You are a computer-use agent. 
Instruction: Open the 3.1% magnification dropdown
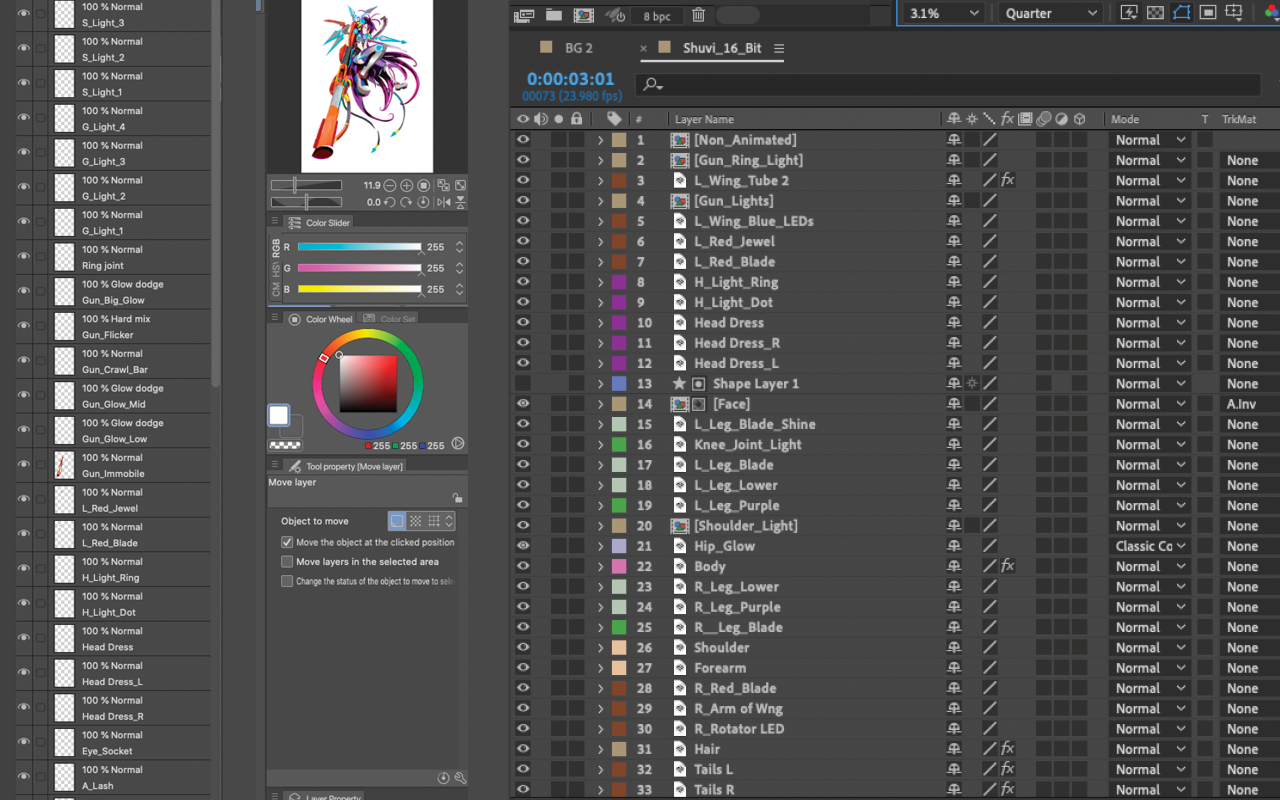pos(944,13)
